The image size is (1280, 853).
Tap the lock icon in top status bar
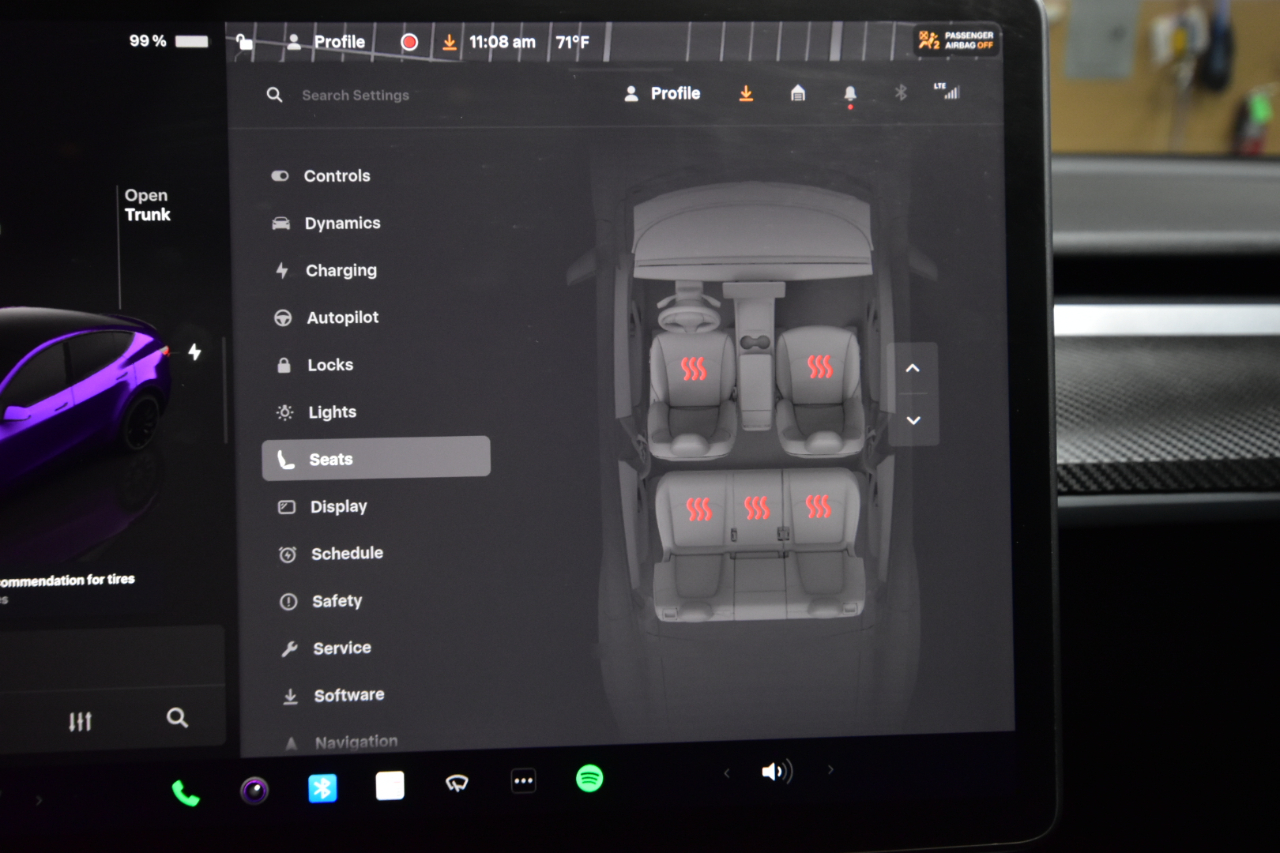(x=245, y=42)
